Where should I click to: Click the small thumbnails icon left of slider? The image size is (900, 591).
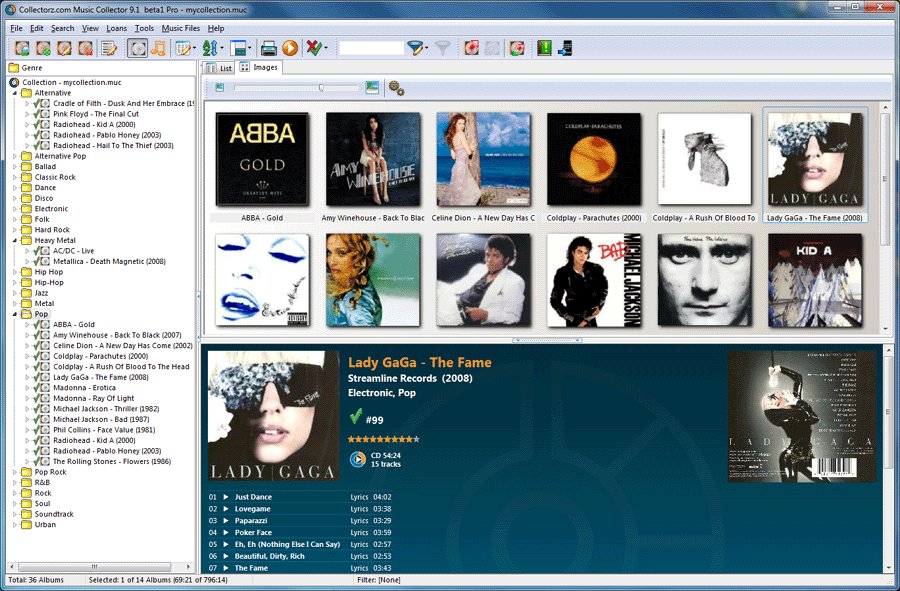point(219,88)
